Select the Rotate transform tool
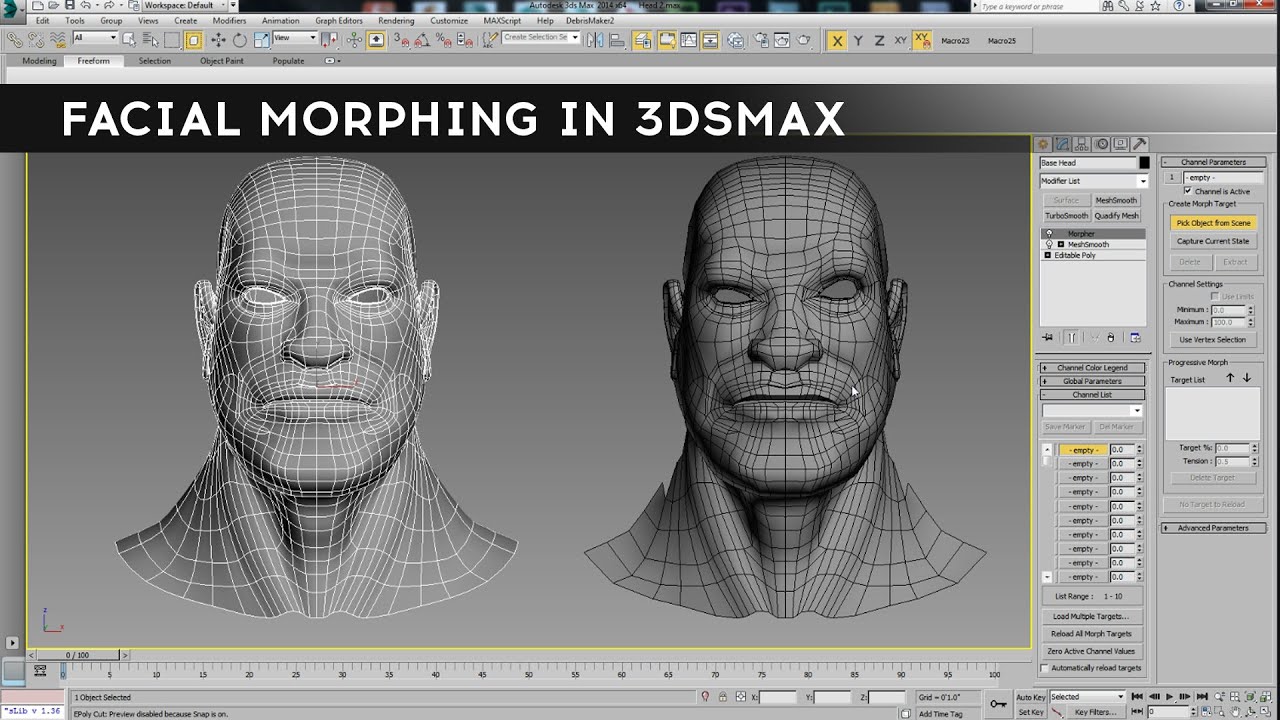The image size is (1280, 720). point(240,41)
